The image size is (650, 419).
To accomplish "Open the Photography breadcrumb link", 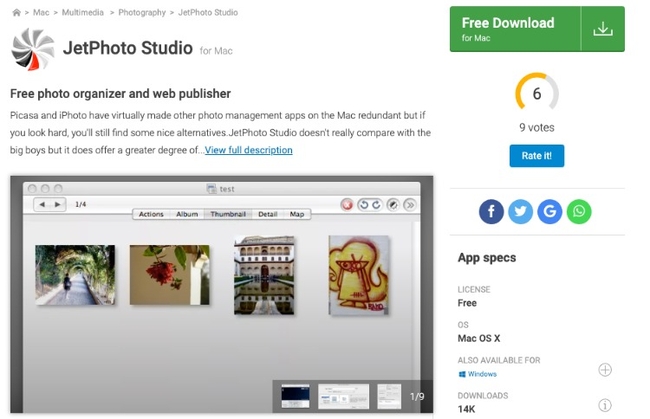I will [142, 12].
